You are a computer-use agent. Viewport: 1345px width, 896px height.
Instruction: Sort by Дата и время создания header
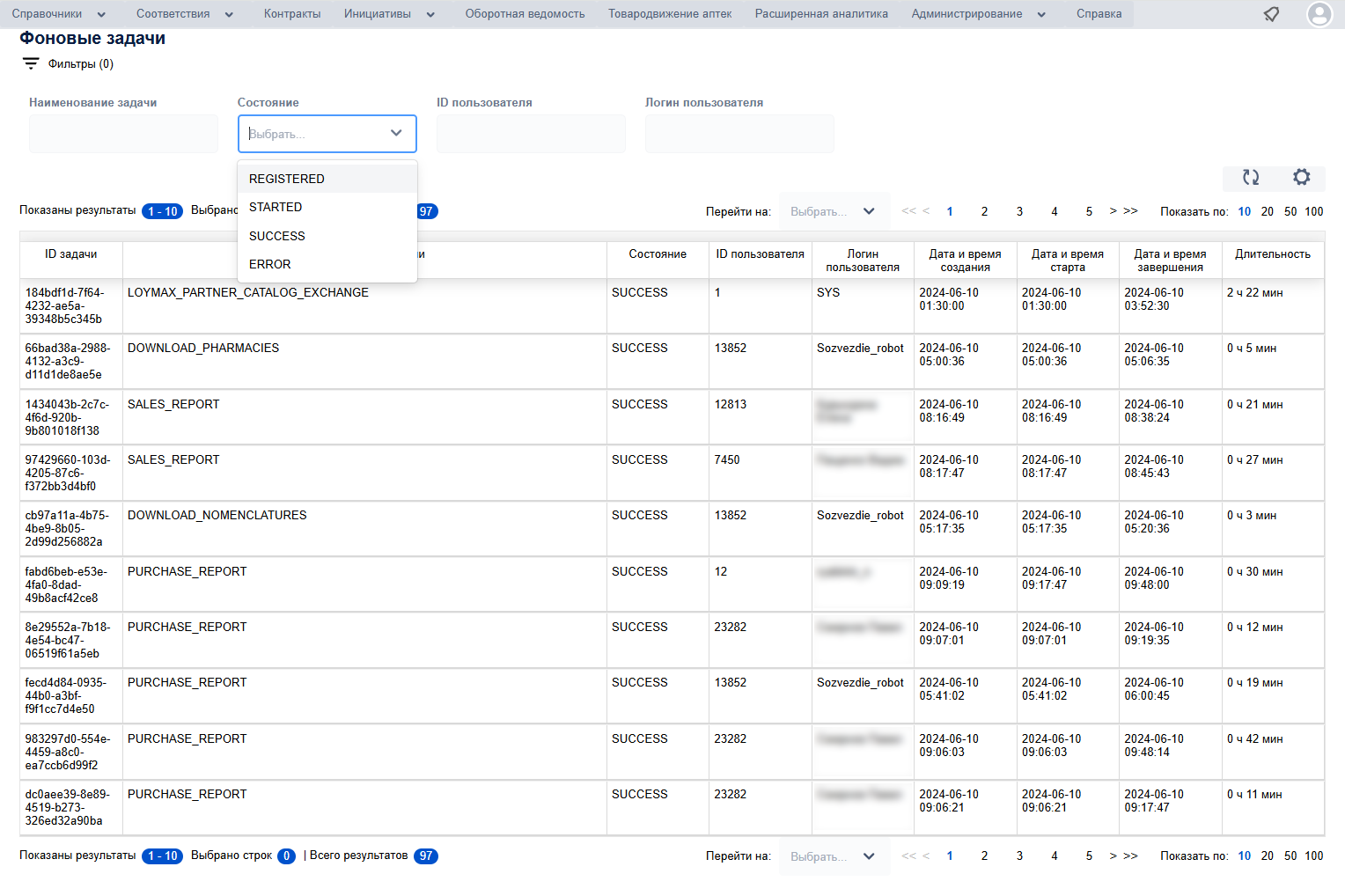[x=966, y=261]
